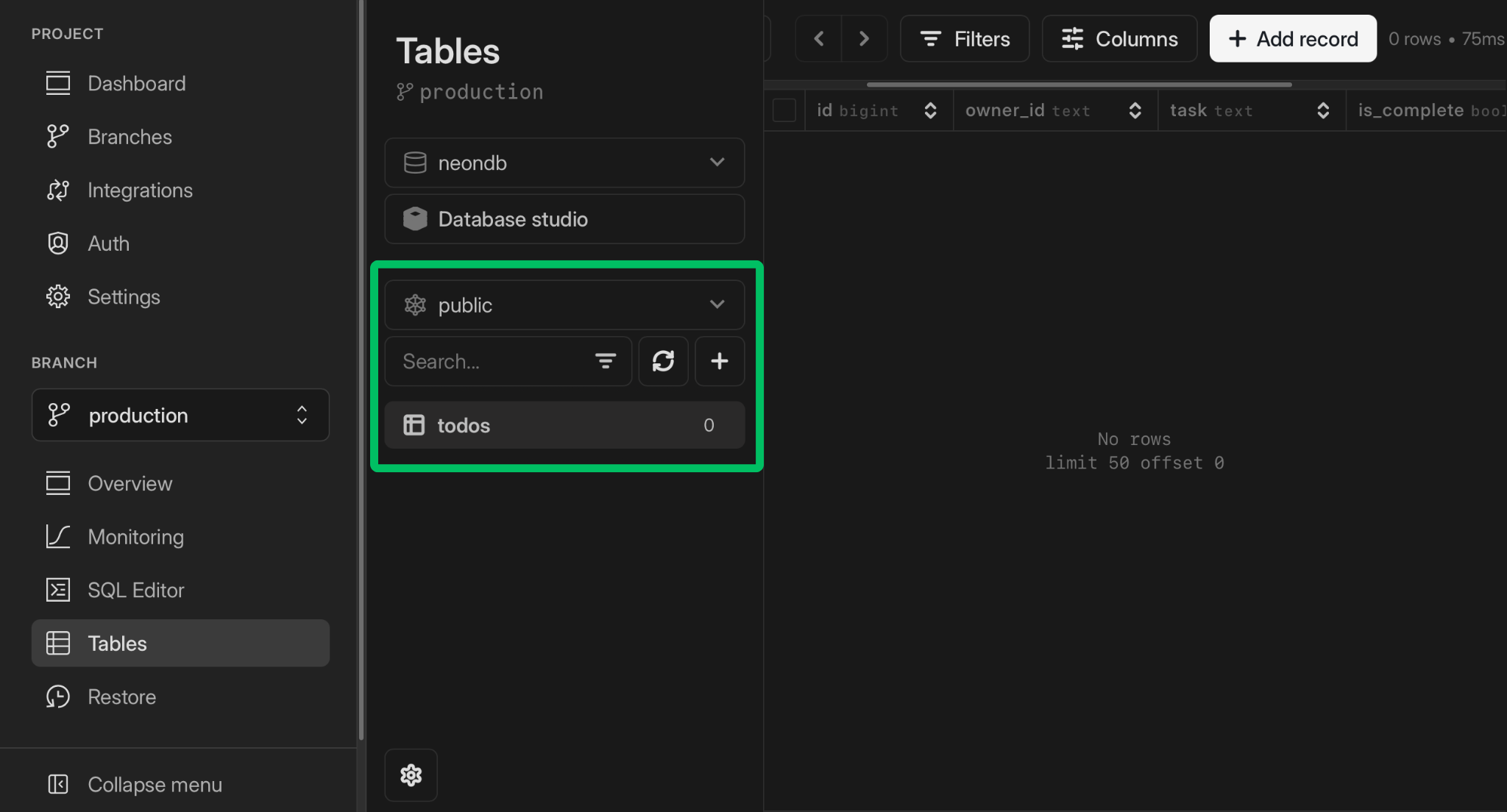Click the Add record button

coord(1293,38)
